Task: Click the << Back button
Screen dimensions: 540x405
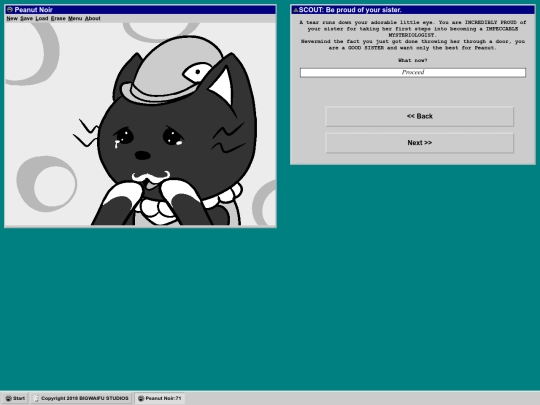Action: 419,116
